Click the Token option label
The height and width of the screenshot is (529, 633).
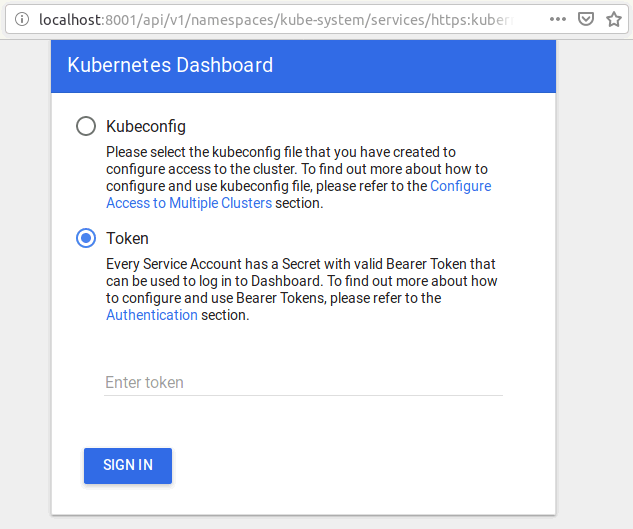(127, 238)
